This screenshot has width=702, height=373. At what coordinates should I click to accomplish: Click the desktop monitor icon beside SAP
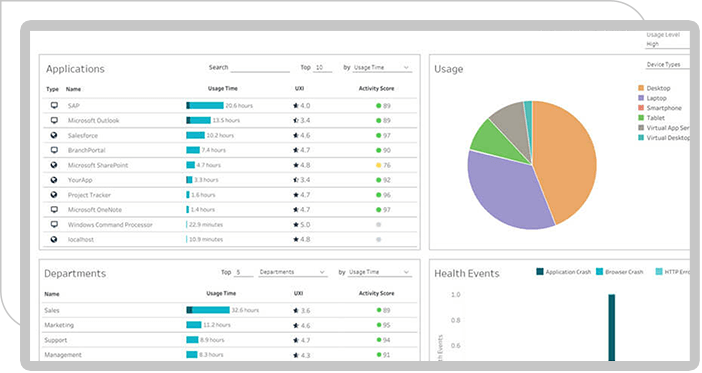click(54, 106)
